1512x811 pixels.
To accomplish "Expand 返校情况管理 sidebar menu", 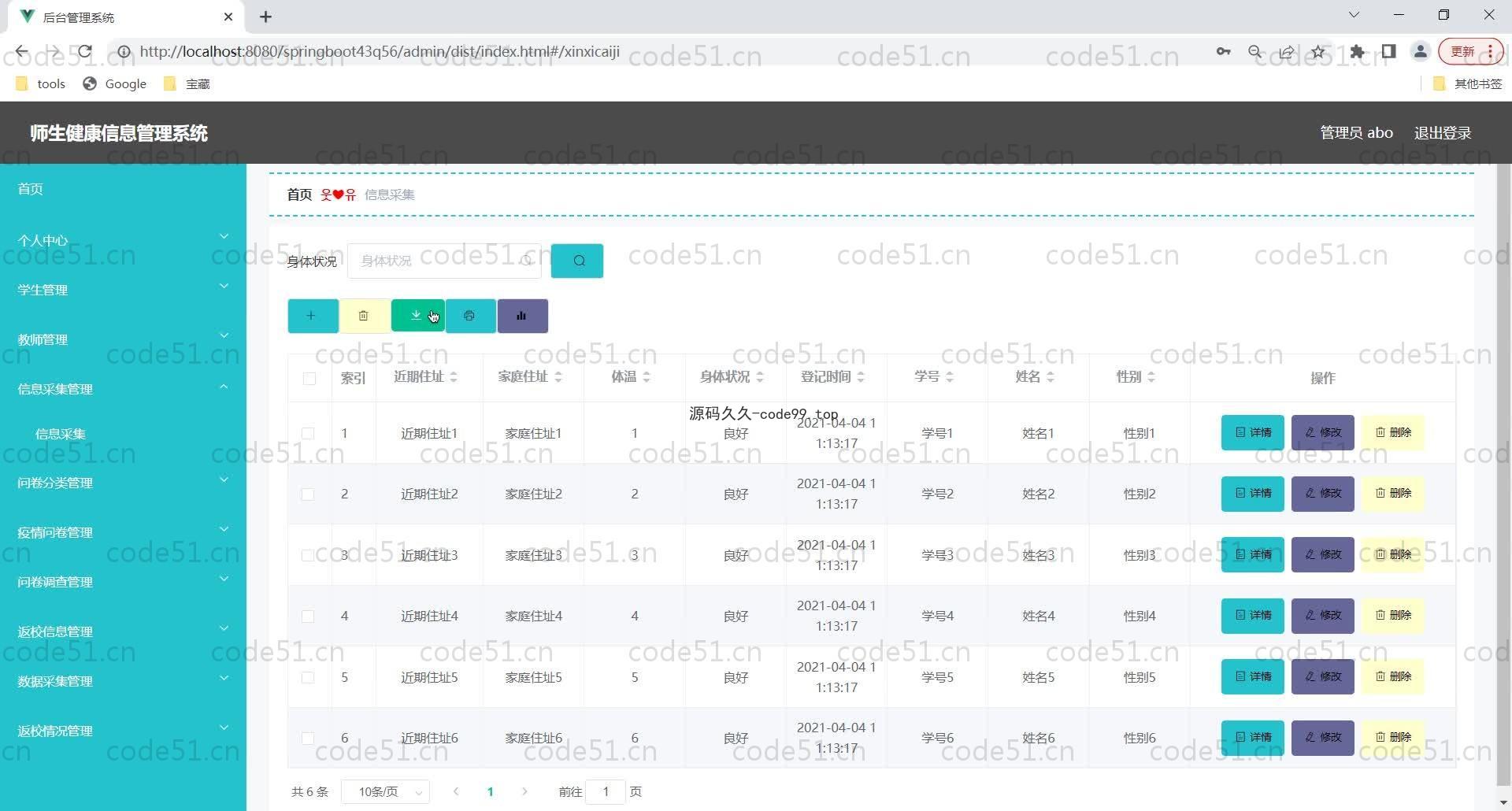I will point(123,731).
